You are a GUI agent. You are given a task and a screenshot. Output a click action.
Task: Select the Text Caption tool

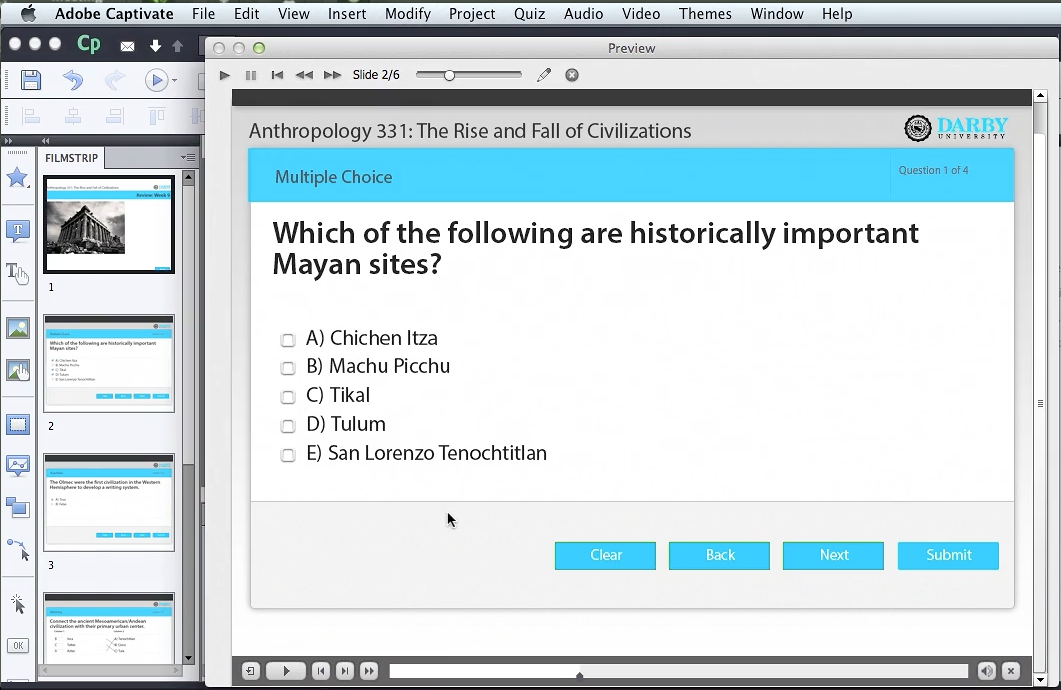(x=17, y=231)
